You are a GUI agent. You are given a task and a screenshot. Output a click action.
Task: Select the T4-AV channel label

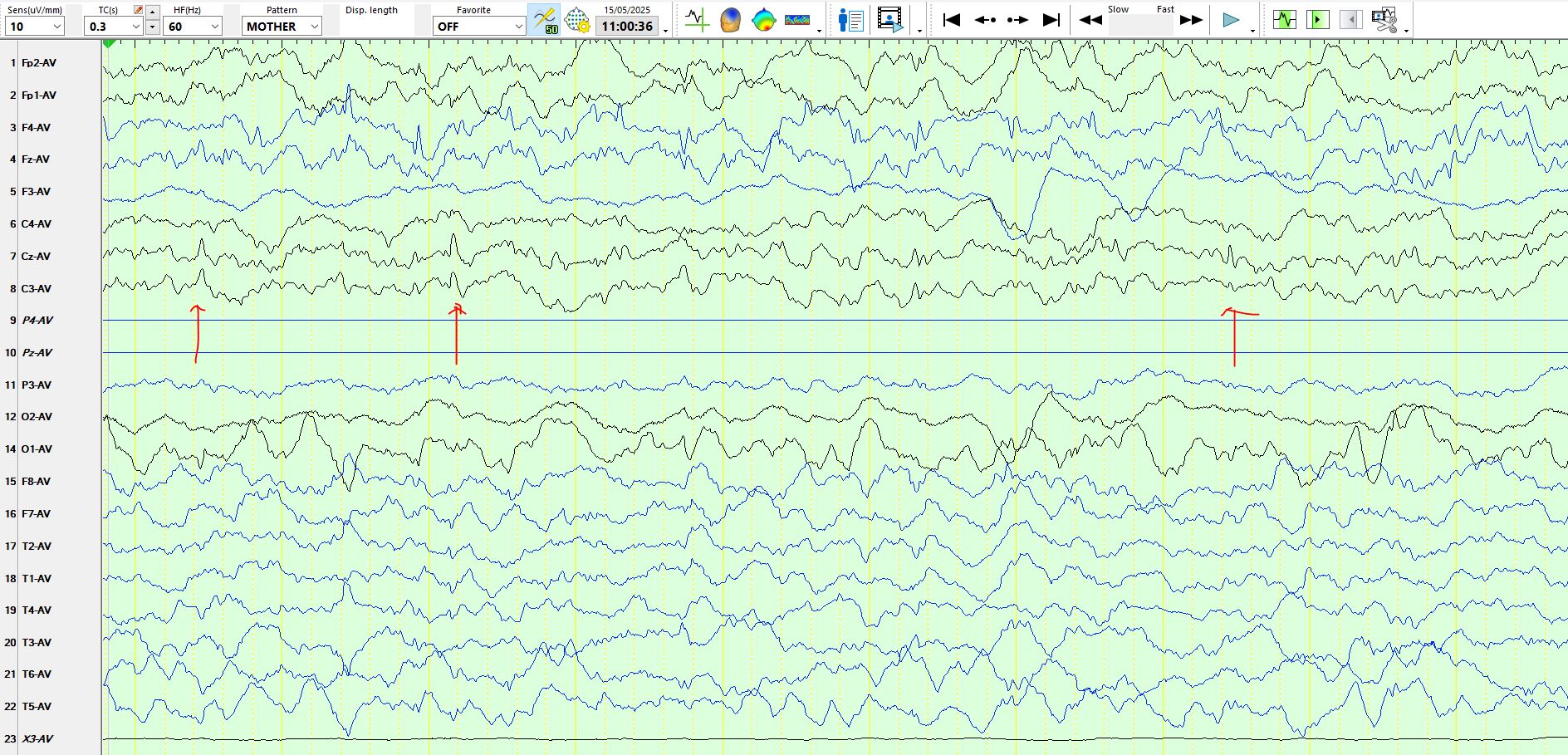pos(36,610)
